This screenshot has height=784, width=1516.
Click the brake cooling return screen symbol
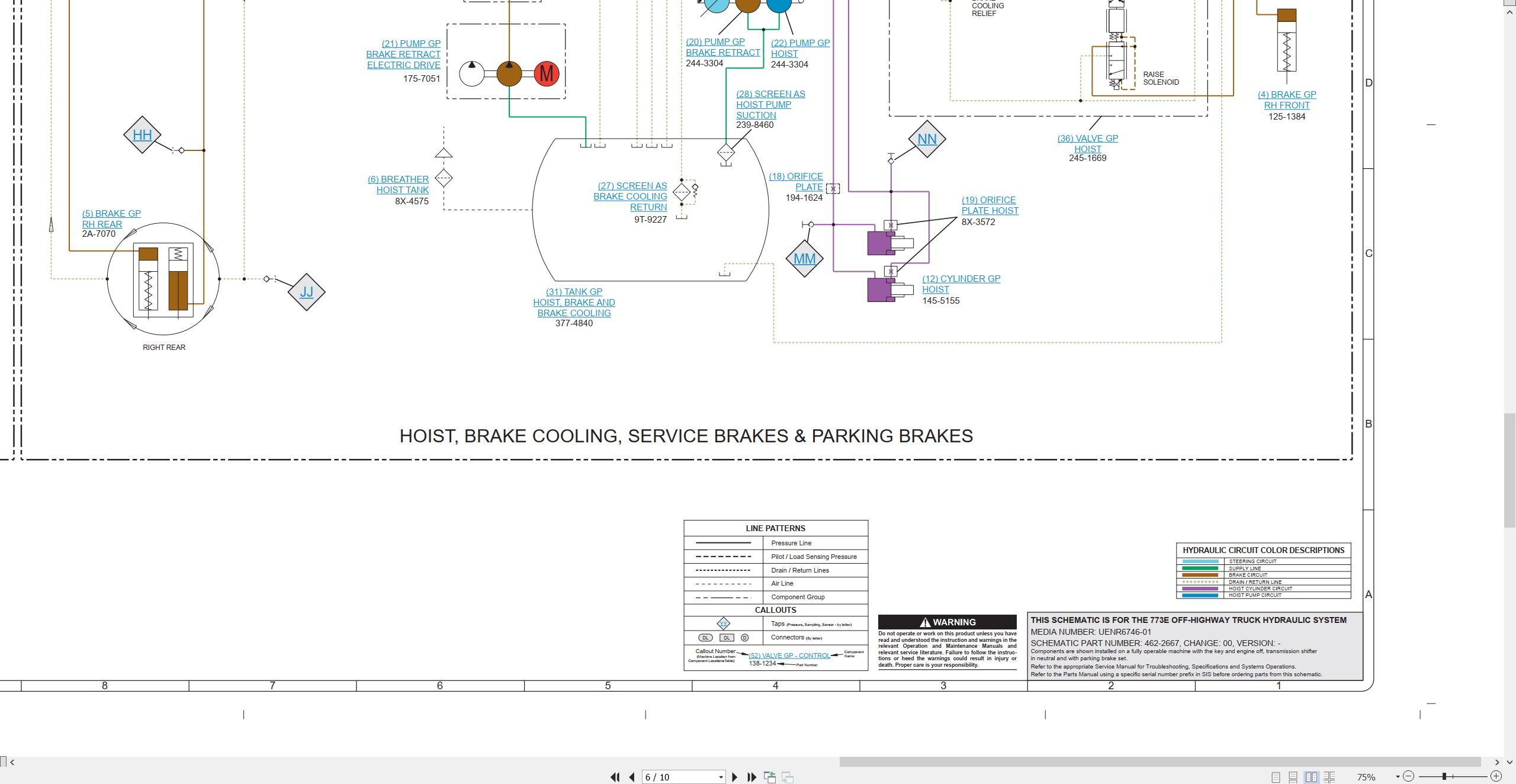[682, 192]
